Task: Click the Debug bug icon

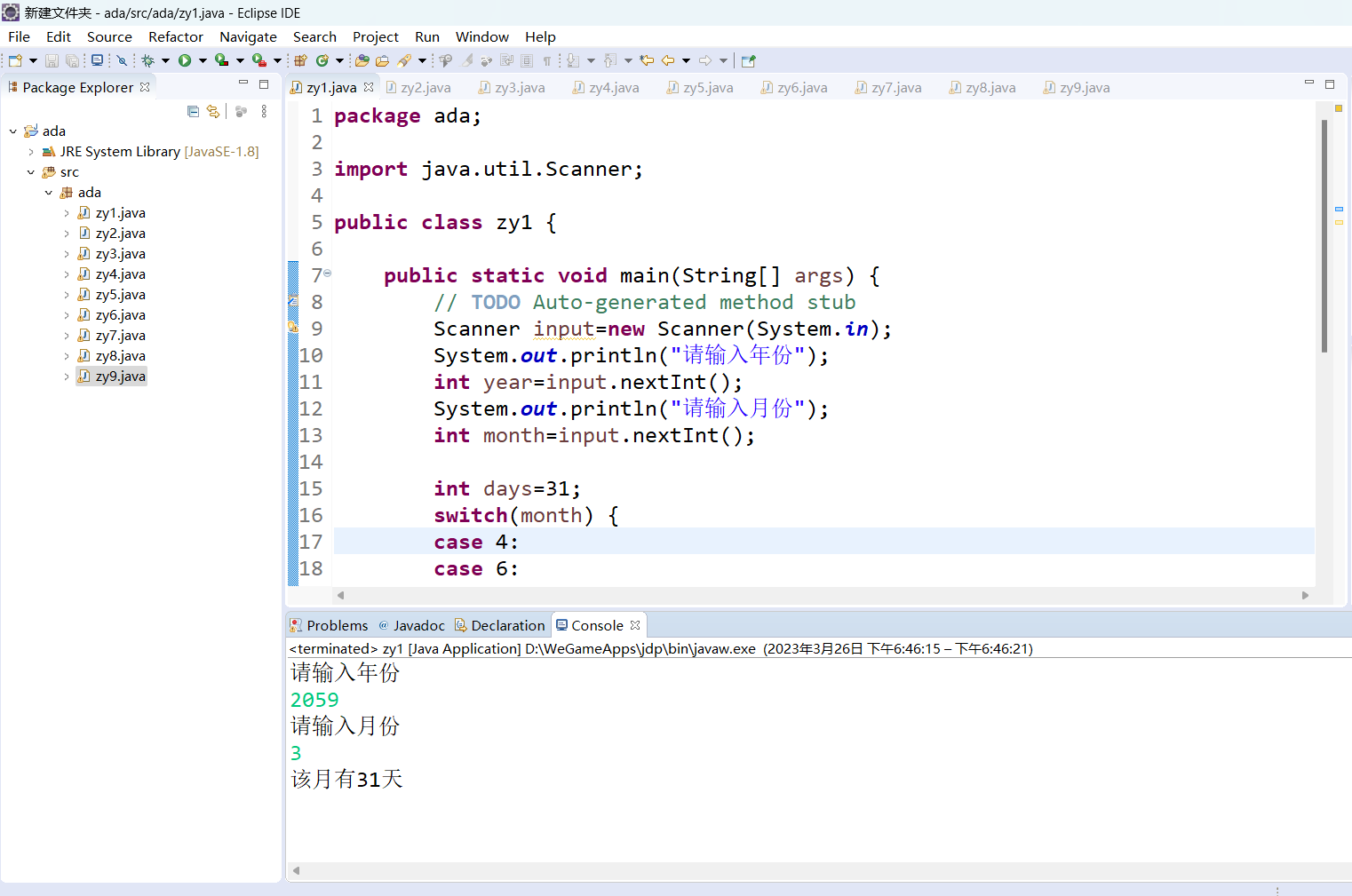Action: click(147, 60)
